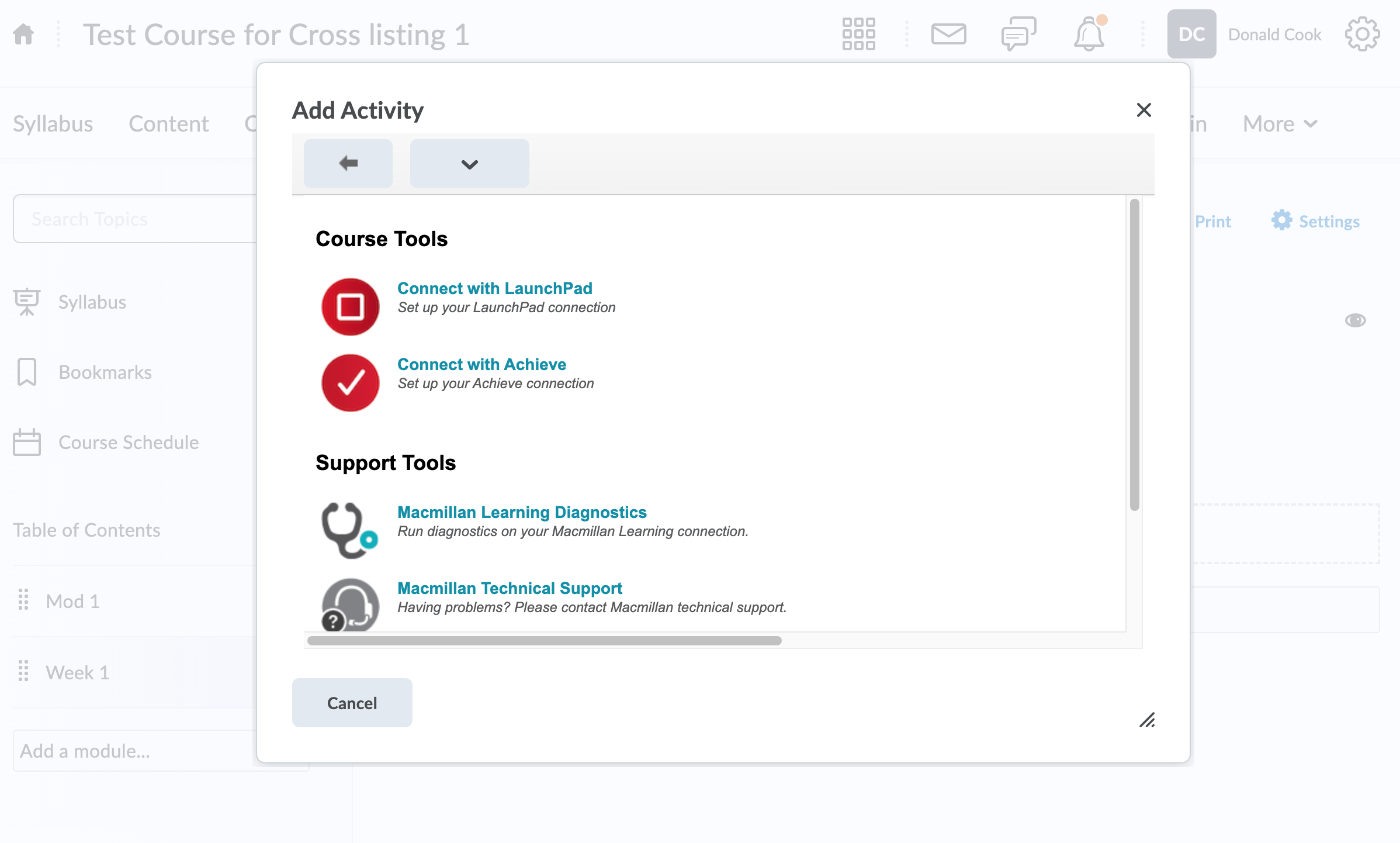This screenshot has width=1400, height=843.
Task: Open the Syllabus navbar tab
Action: tap(53, 124)
